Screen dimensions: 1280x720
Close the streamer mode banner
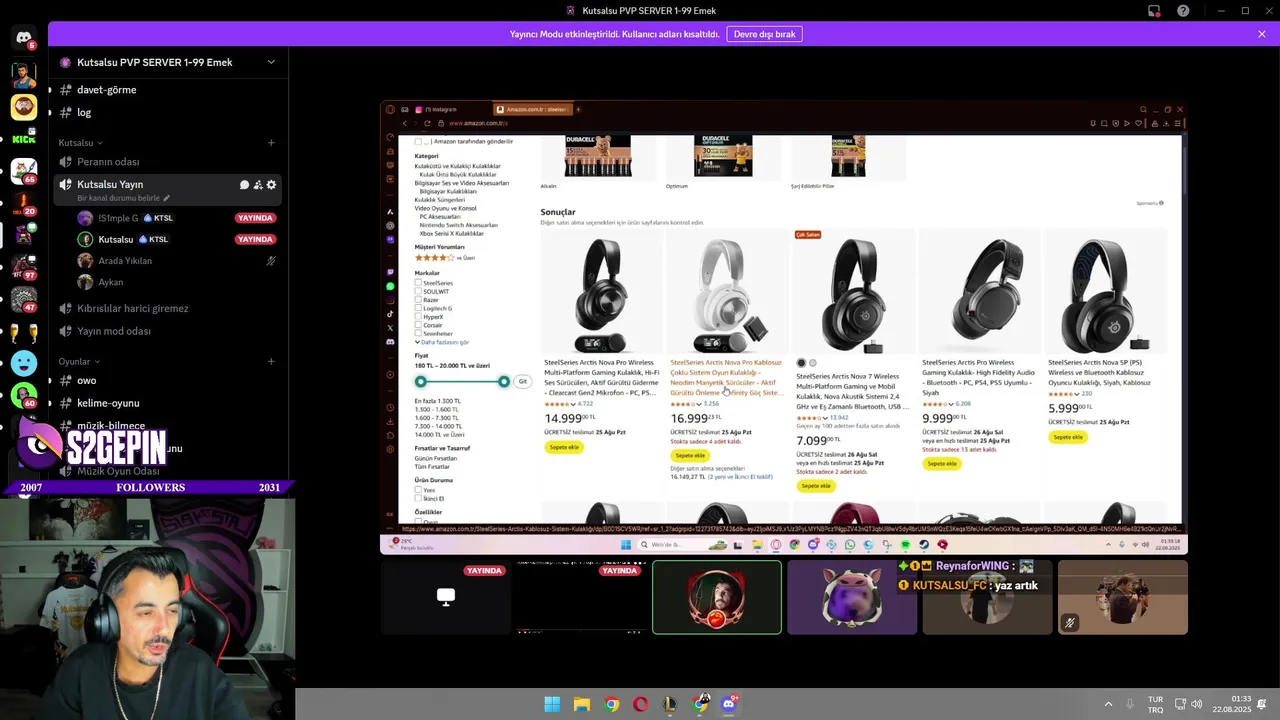1262,34
